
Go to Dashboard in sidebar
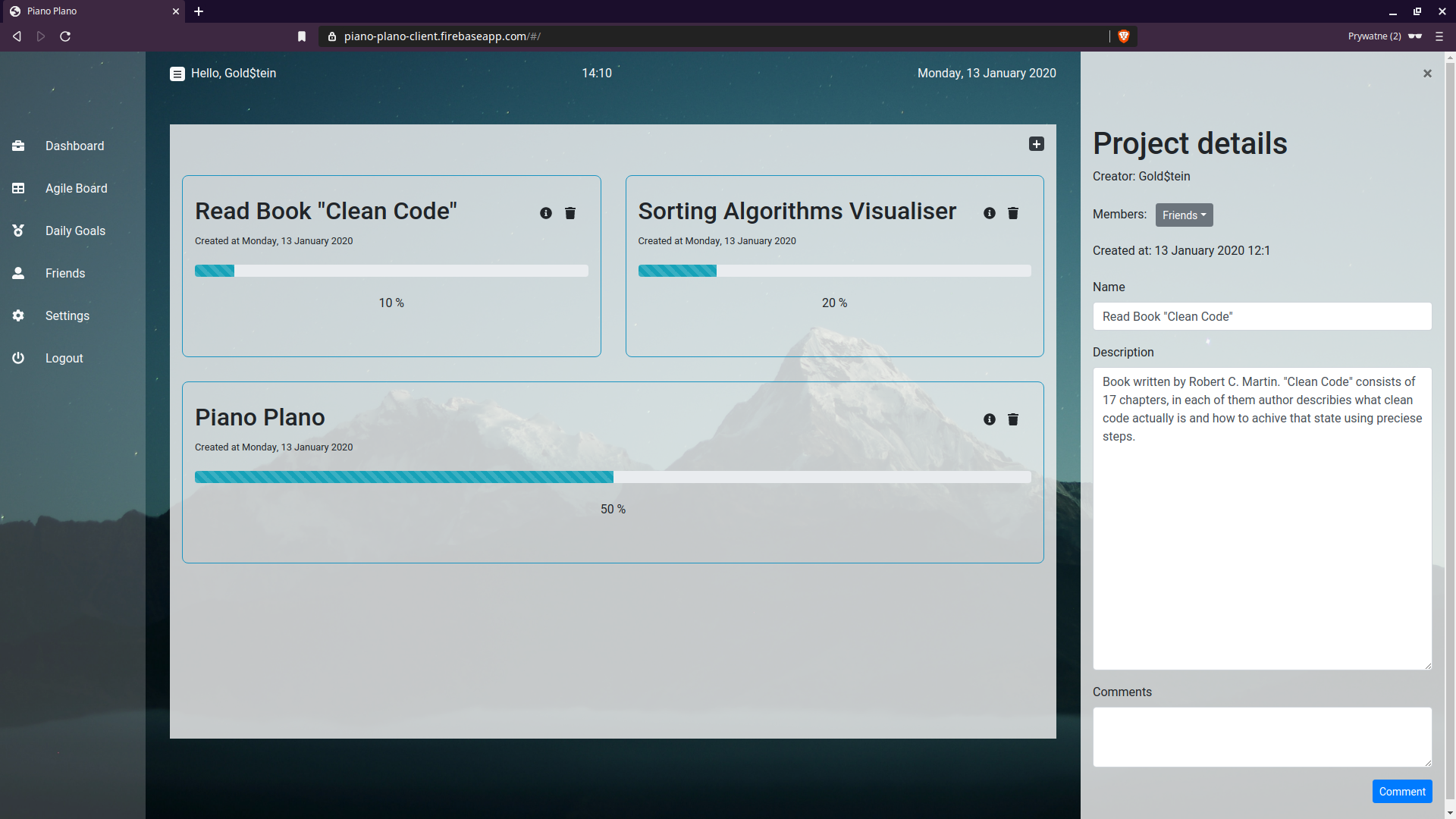(x=74, y=146)
